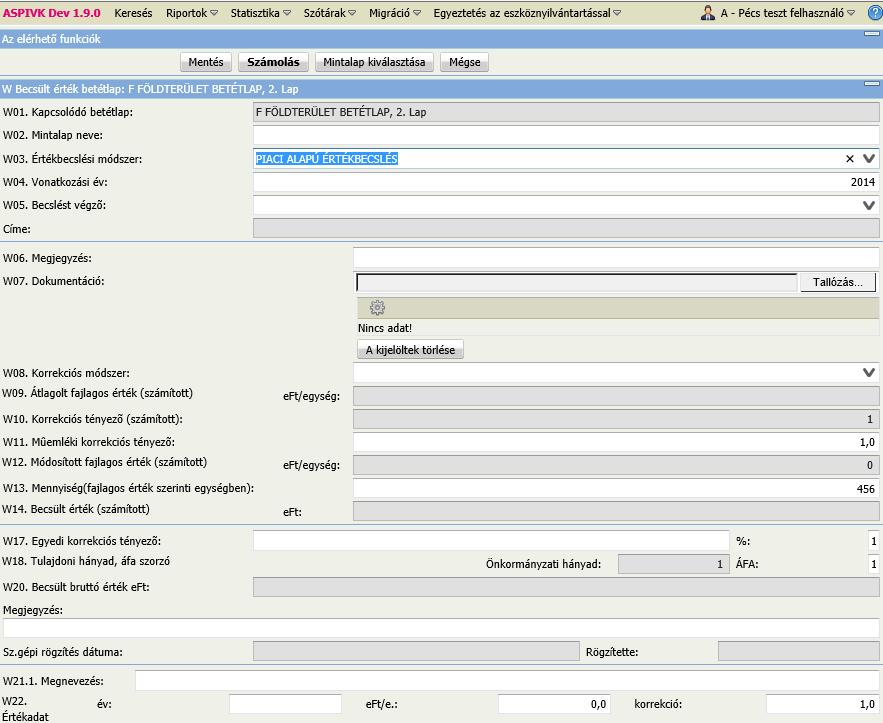883x723 pixels.
Task: Open the Riportok menu
Action: tap(191, 13)
